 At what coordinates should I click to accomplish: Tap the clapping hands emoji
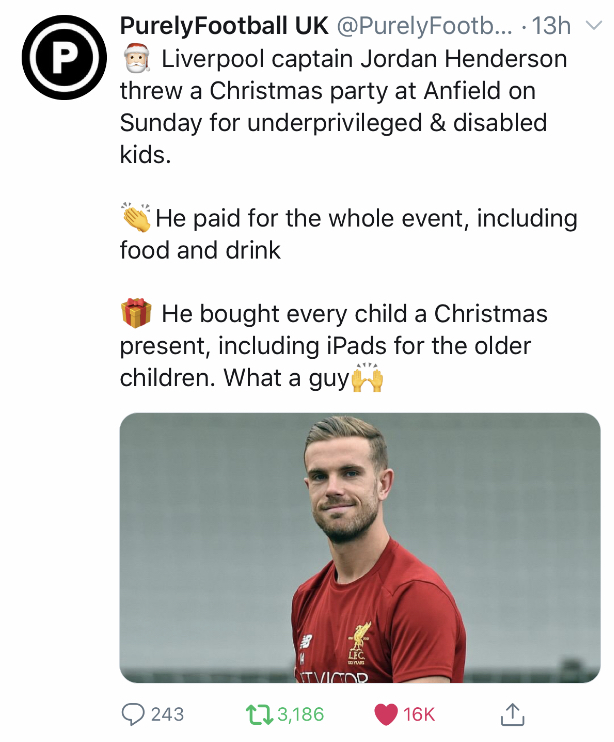(135, 217)
